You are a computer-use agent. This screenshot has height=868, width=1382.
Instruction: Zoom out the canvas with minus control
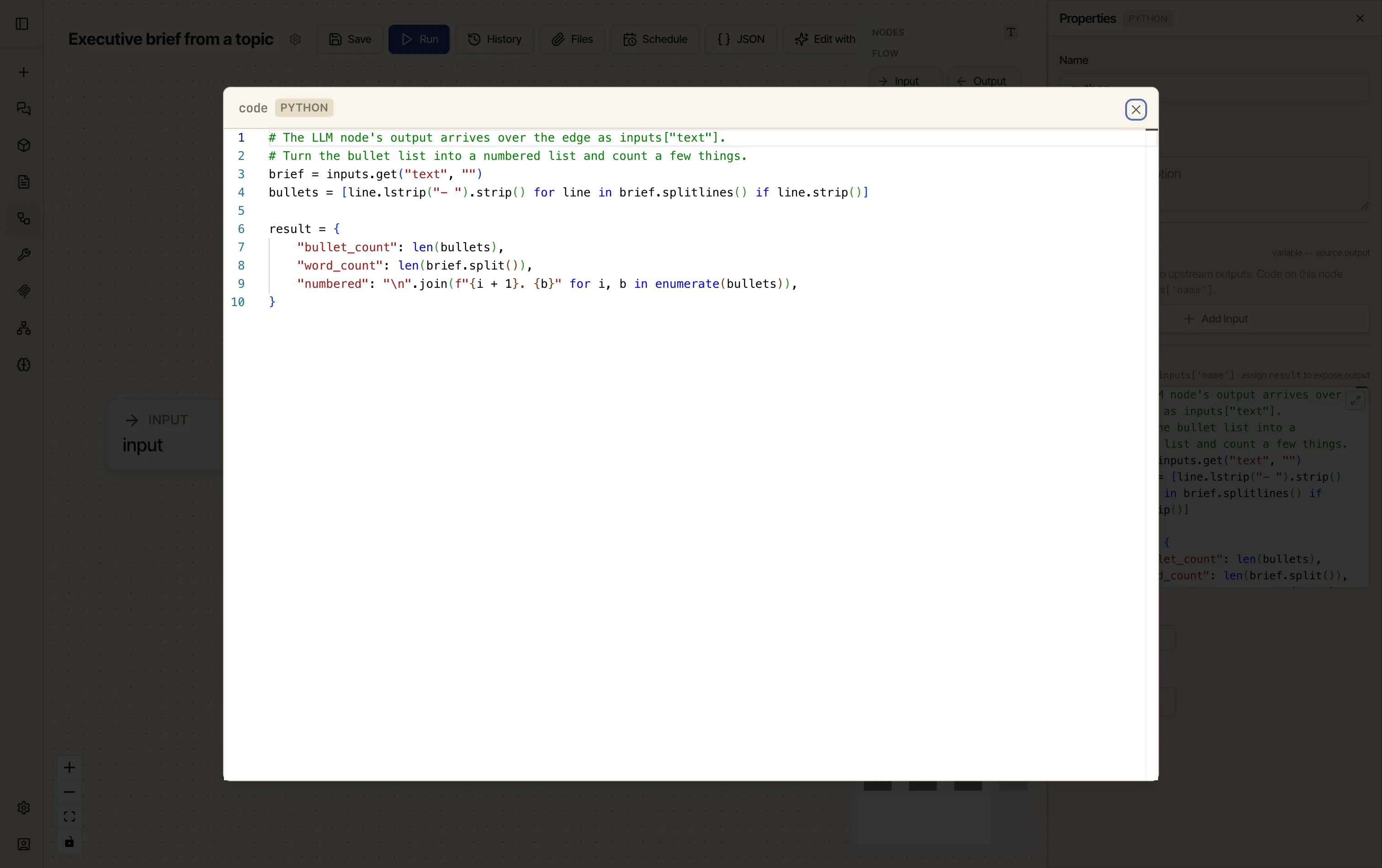(x=69, y=792)
